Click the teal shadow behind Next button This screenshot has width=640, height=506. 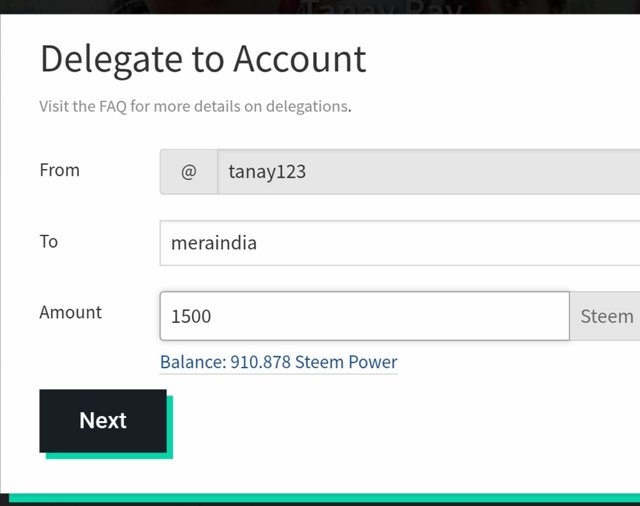(170, 427)
